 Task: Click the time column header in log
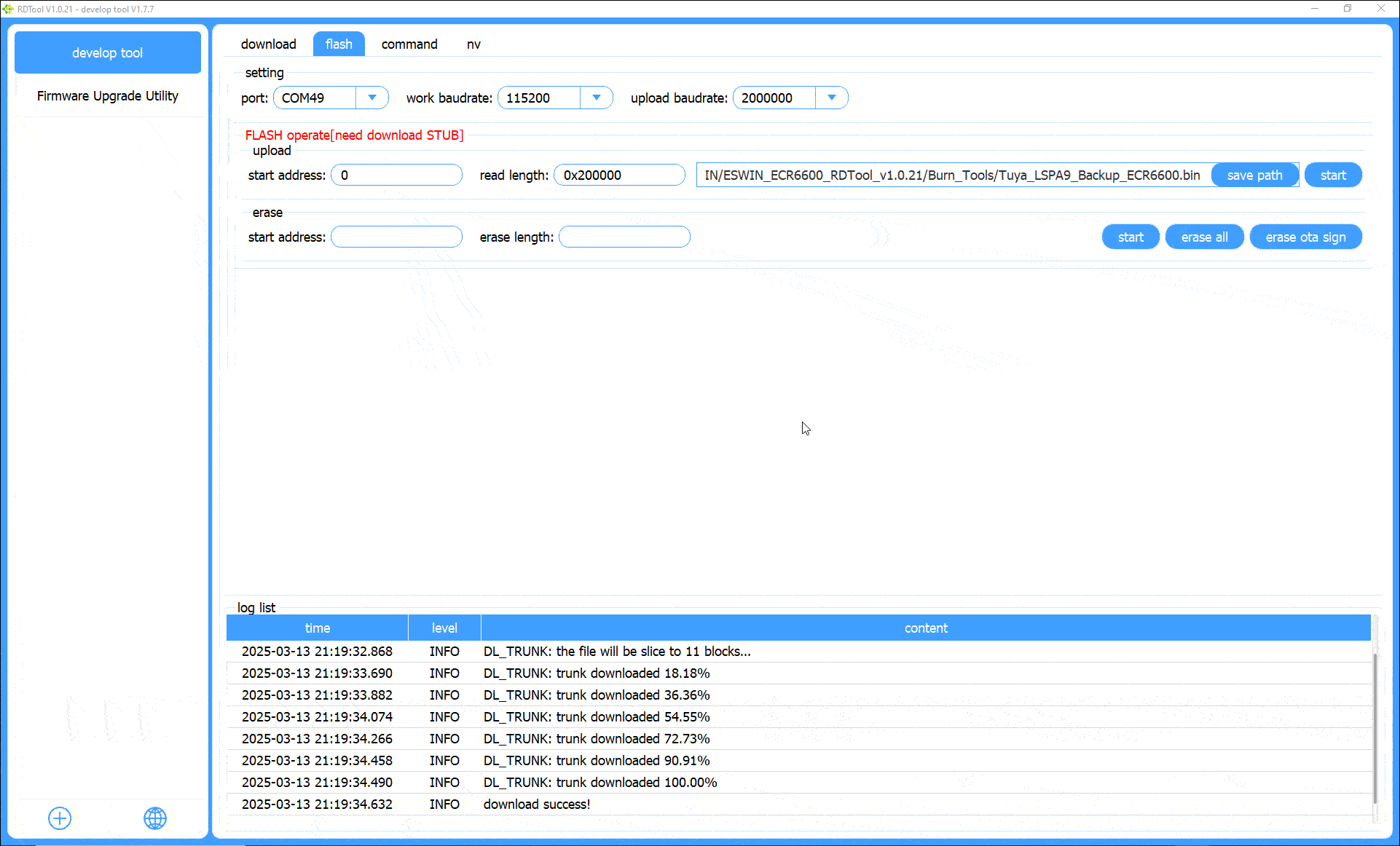317,628
